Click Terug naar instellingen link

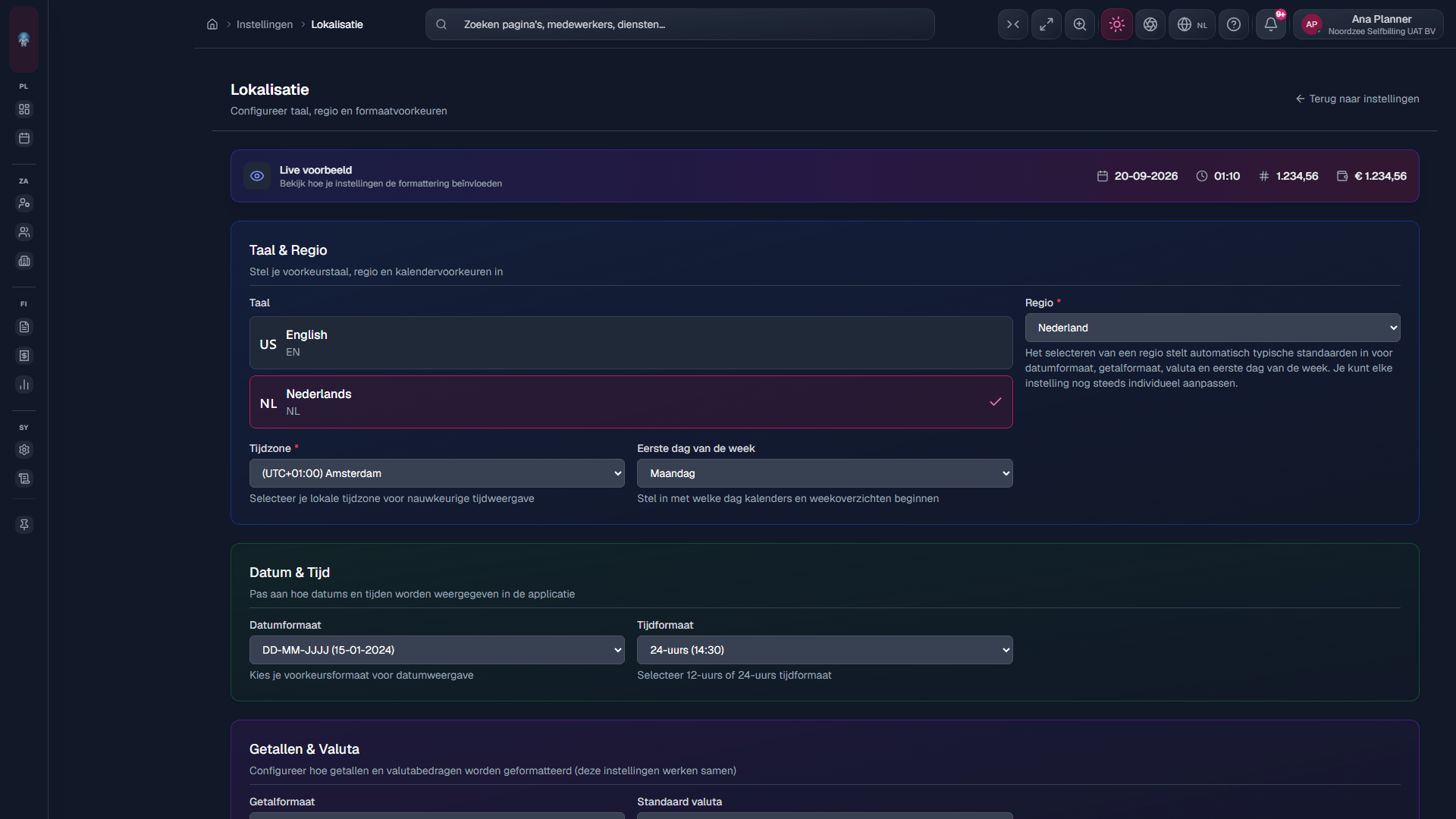click(x=1357, y=99)
